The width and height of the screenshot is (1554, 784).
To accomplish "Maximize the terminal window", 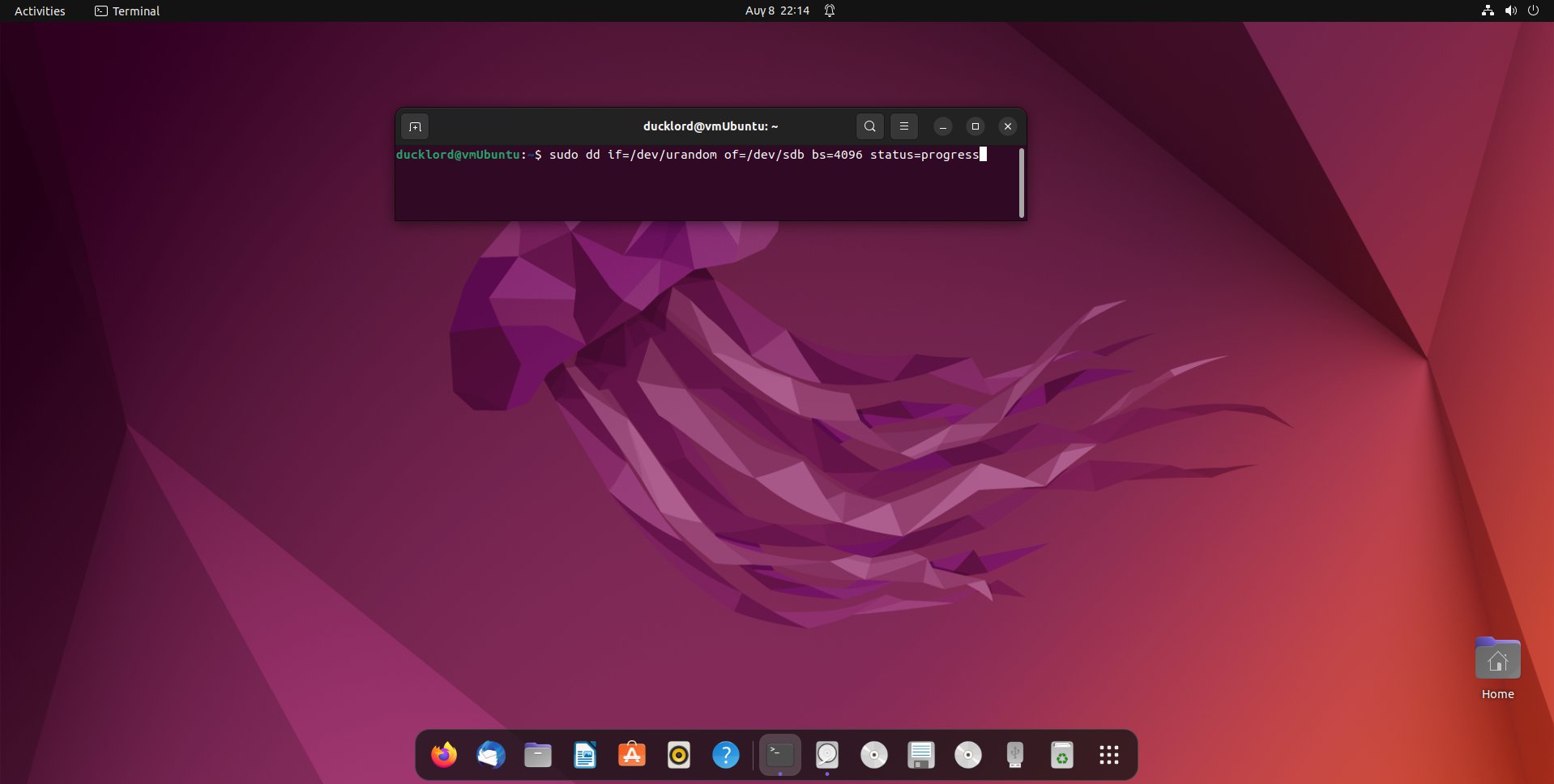I will pyautogui.click(x=976, y=126).
